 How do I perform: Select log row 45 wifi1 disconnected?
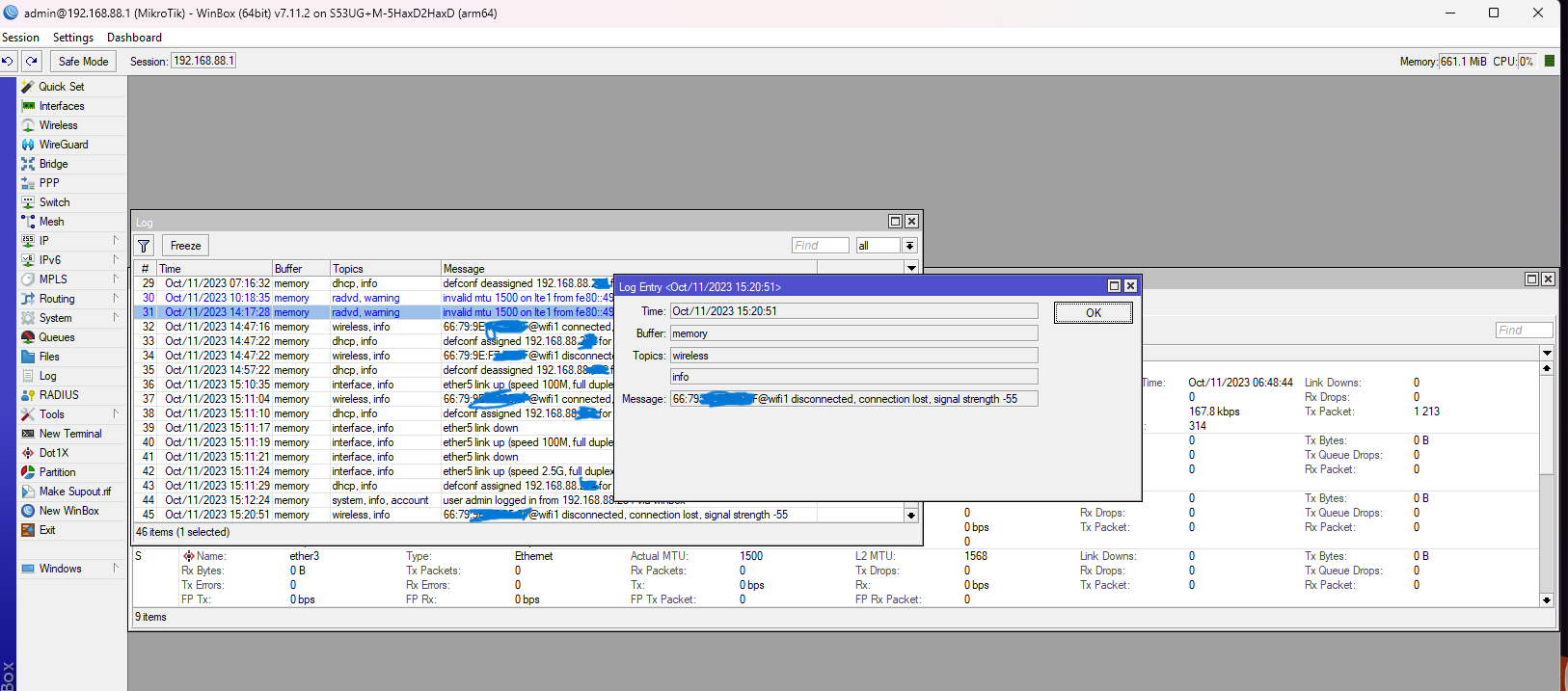[521, 515]
